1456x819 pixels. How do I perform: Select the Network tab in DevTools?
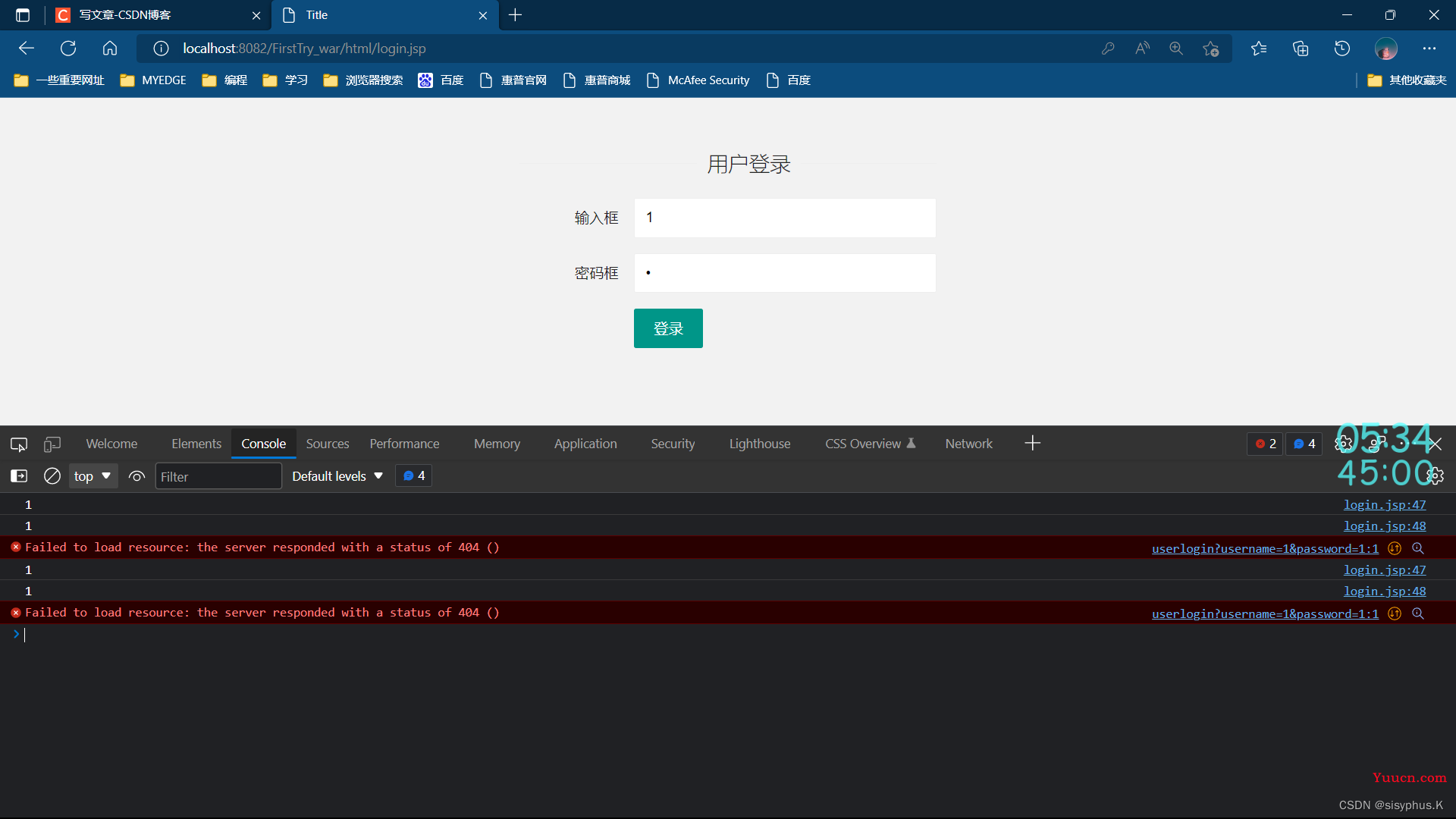click(968, 443)
